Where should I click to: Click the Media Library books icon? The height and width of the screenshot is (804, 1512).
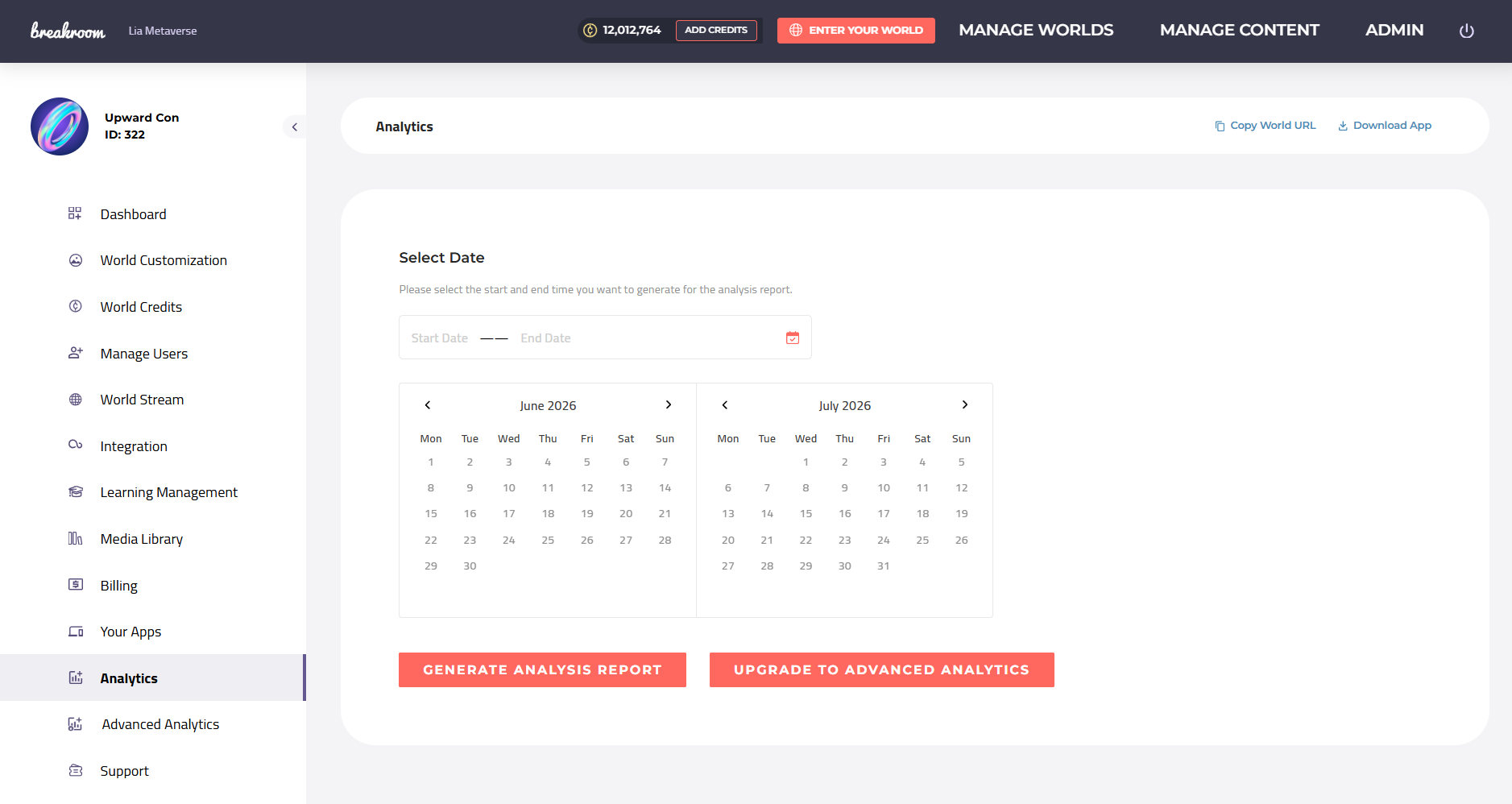point(76,538)
